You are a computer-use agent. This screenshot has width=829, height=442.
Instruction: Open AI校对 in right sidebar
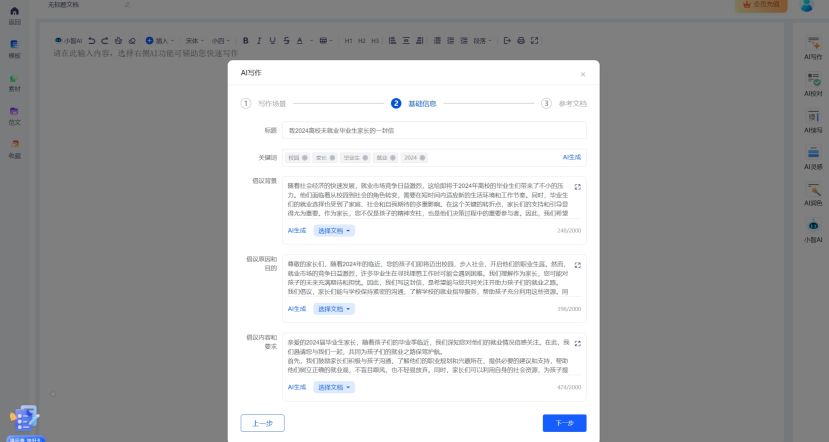coord(813,85)
